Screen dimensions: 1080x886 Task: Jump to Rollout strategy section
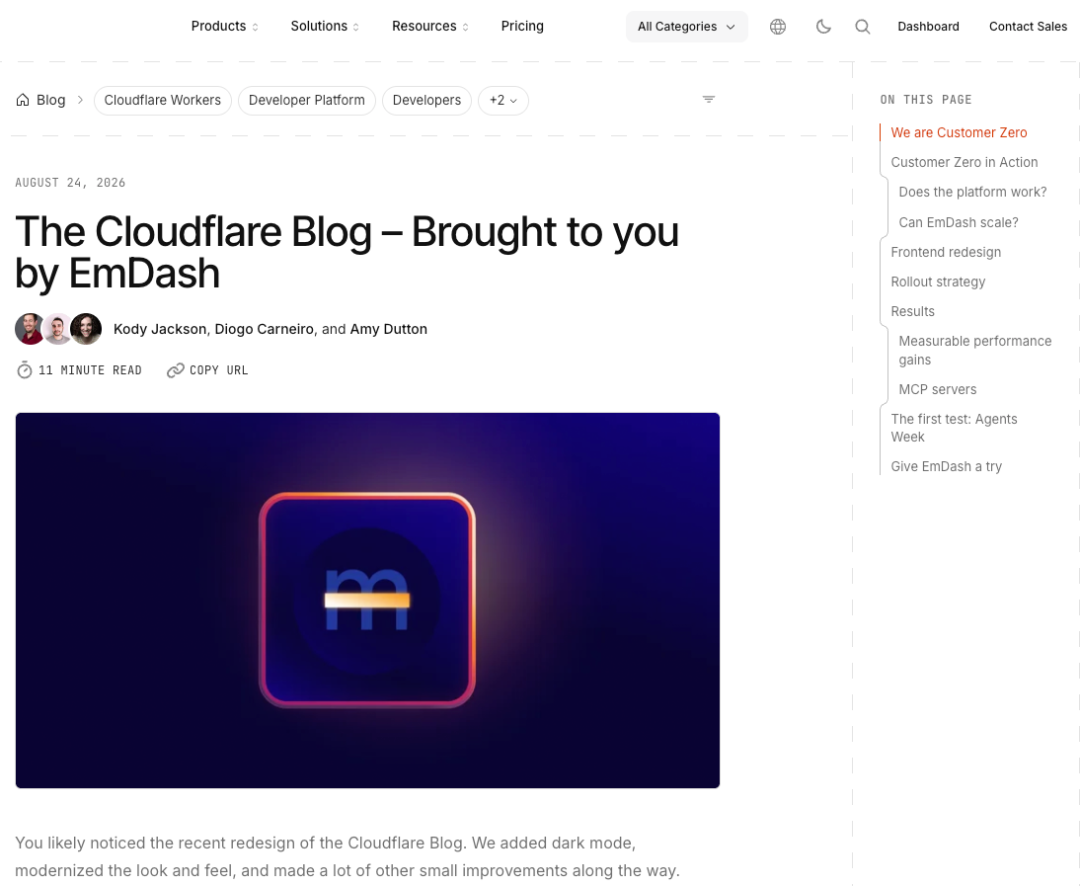(937, 282)
